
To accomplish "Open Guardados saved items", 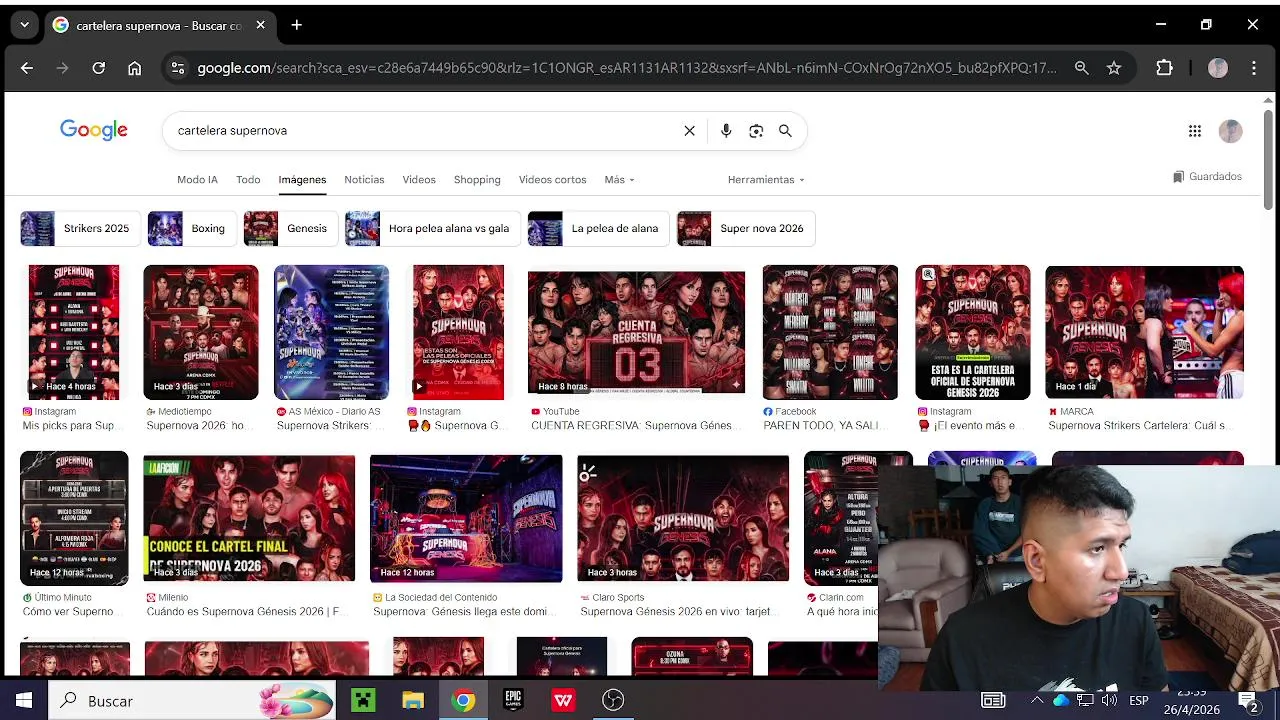I will (x=1207, y=177).
